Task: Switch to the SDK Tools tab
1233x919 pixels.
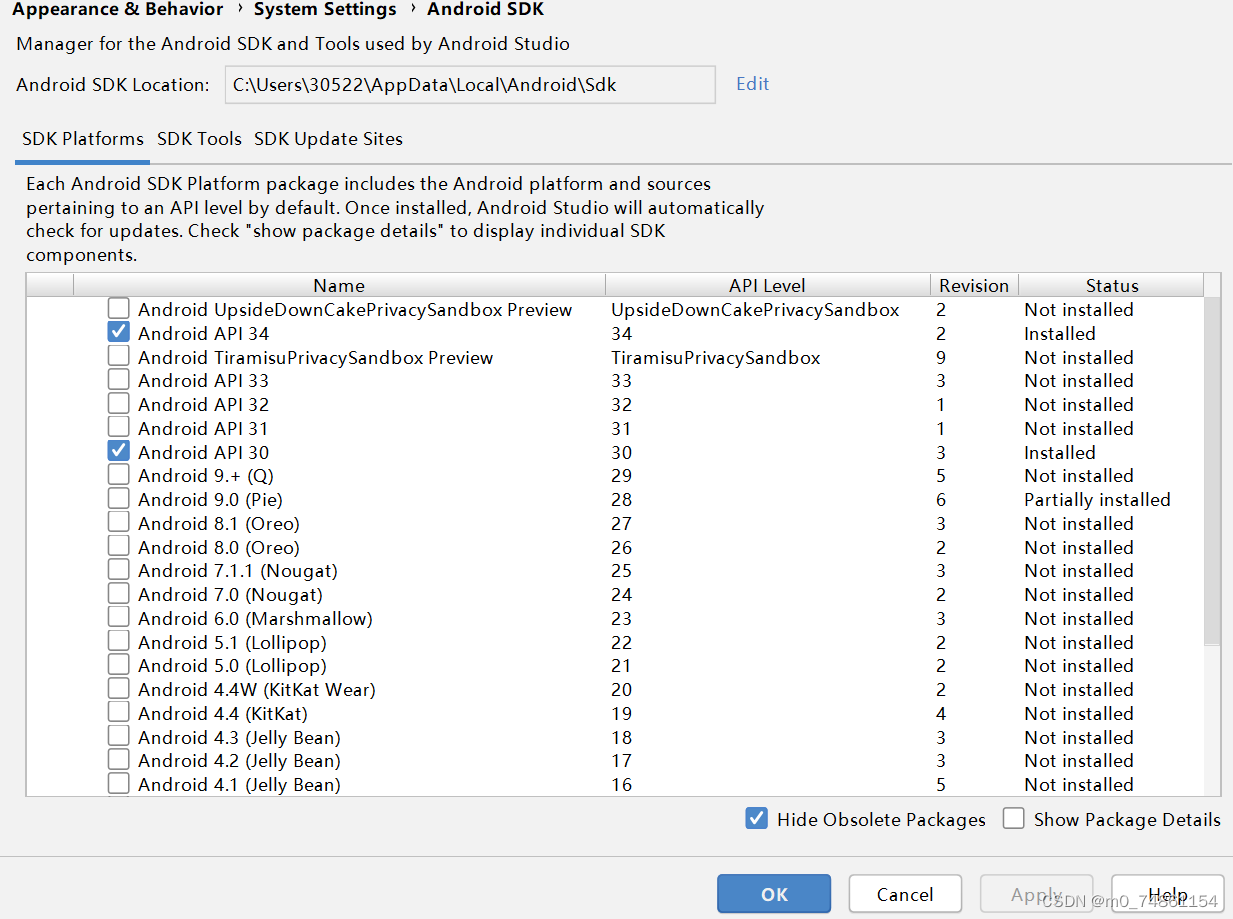Action: coord(199,139)
